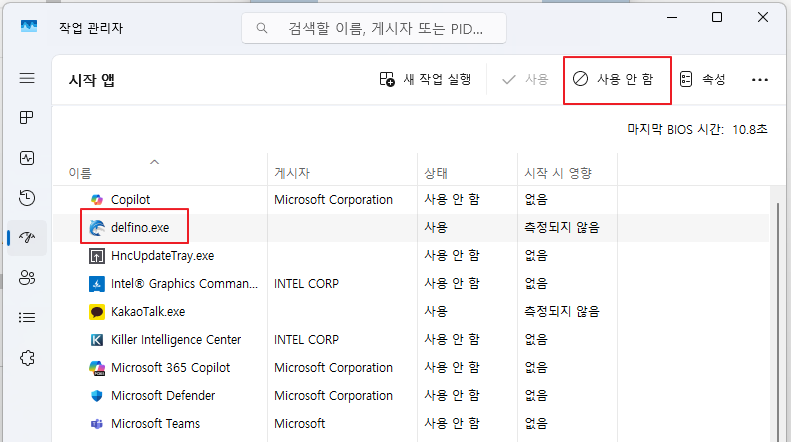Open Performance page in sidebar

click(x=27, y=158)
